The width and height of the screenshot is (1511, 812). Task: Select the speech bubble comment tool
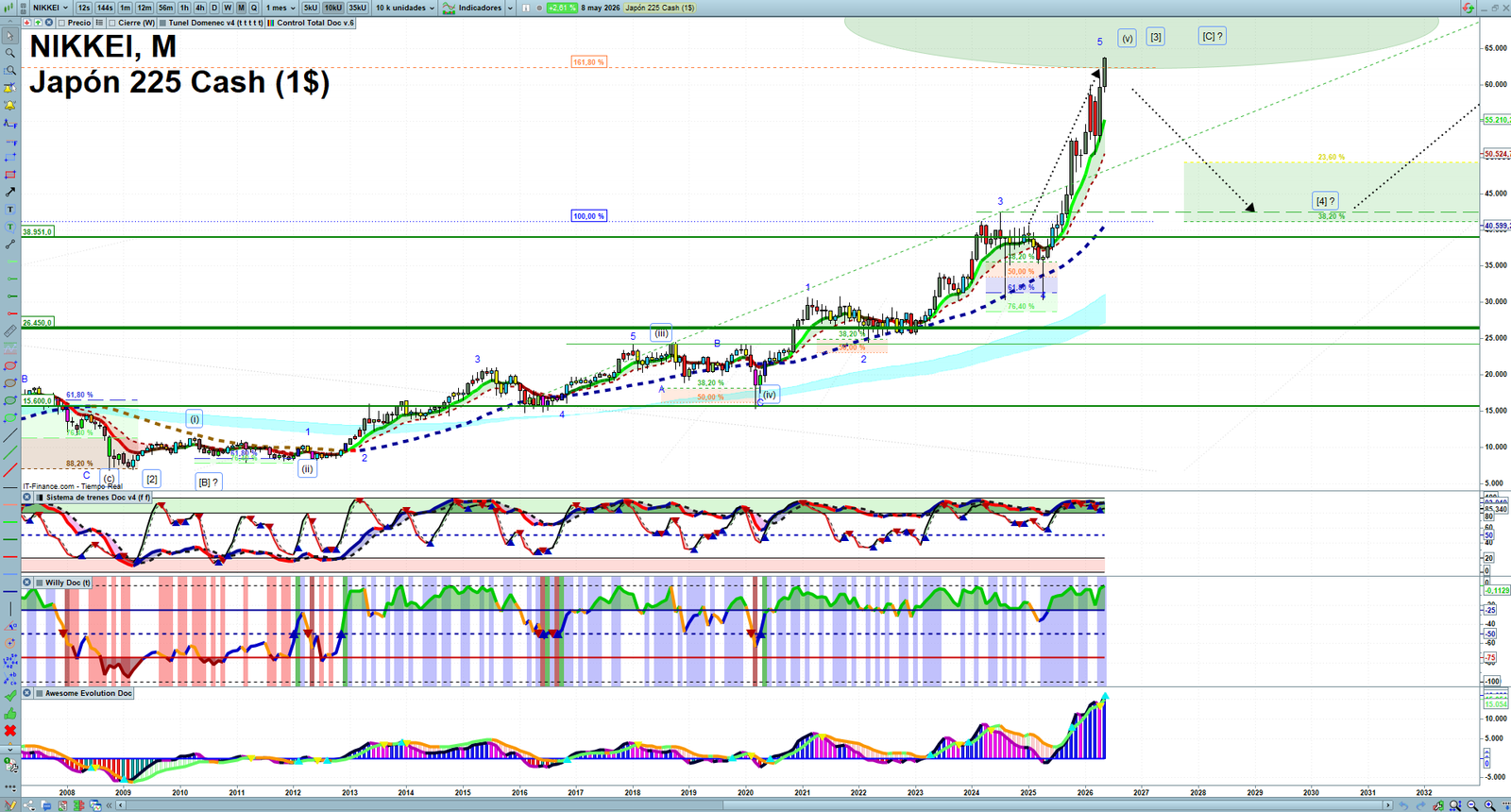pos(10,227)
